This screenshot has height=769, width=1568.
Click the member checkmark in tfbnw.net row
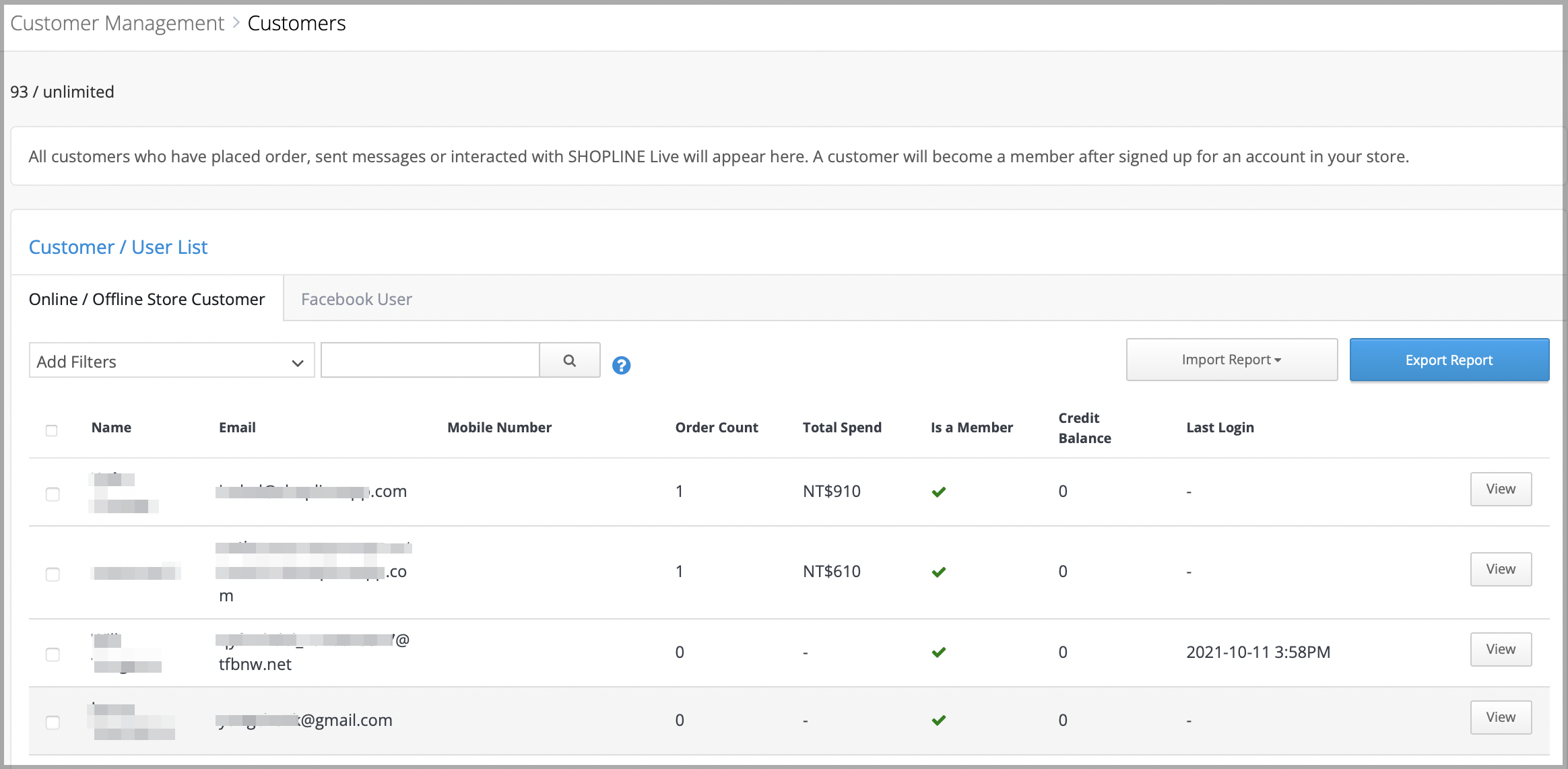point(939,653)
